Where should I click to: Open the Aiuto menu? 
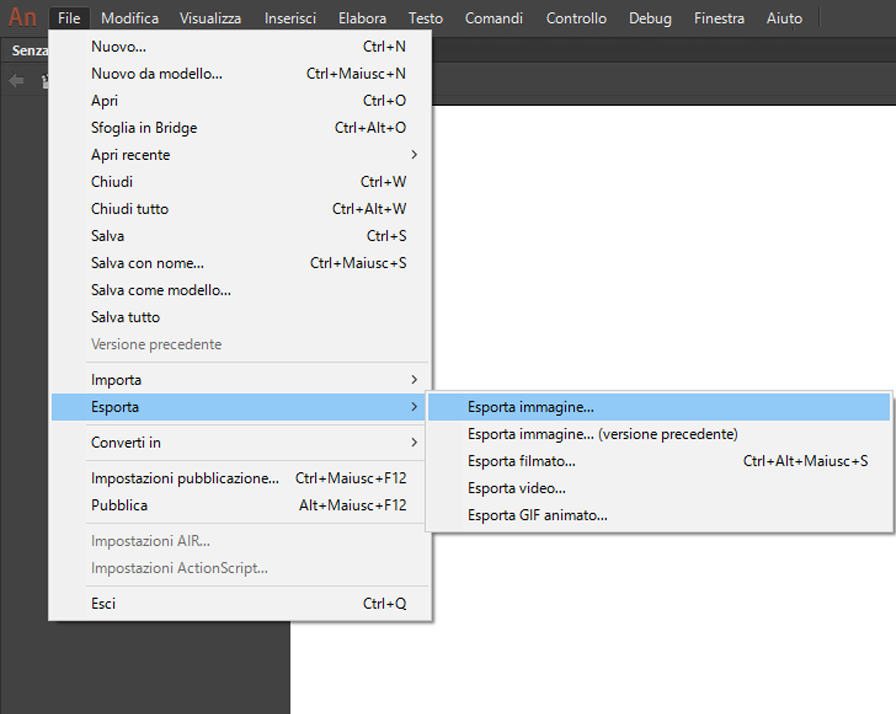coord(784,17)
